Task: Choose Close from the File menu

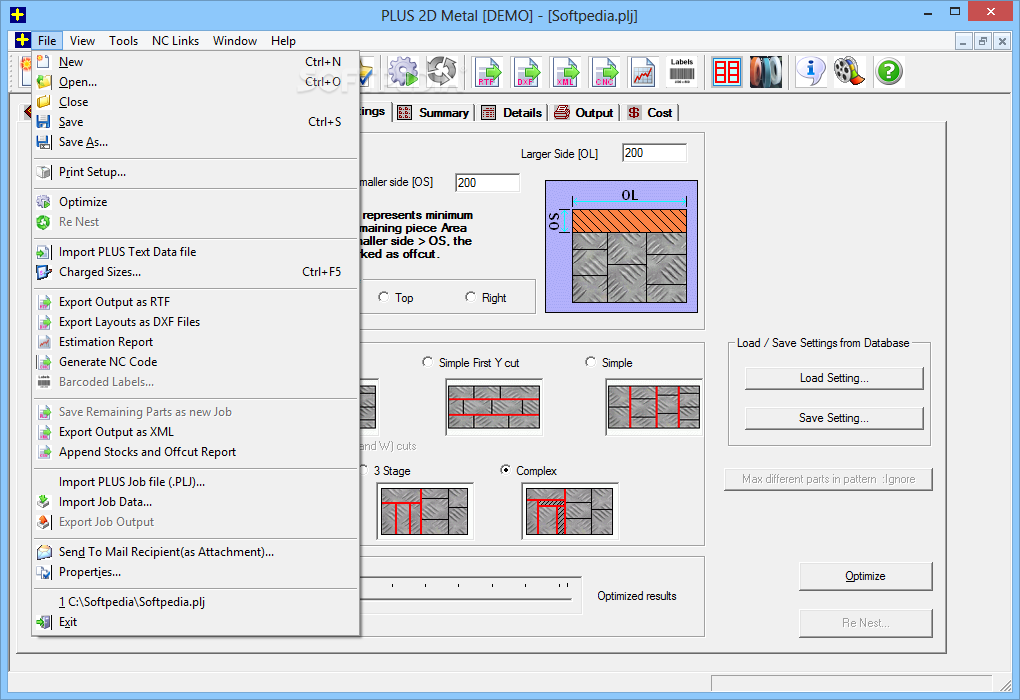Action: [x=196, y=101]
